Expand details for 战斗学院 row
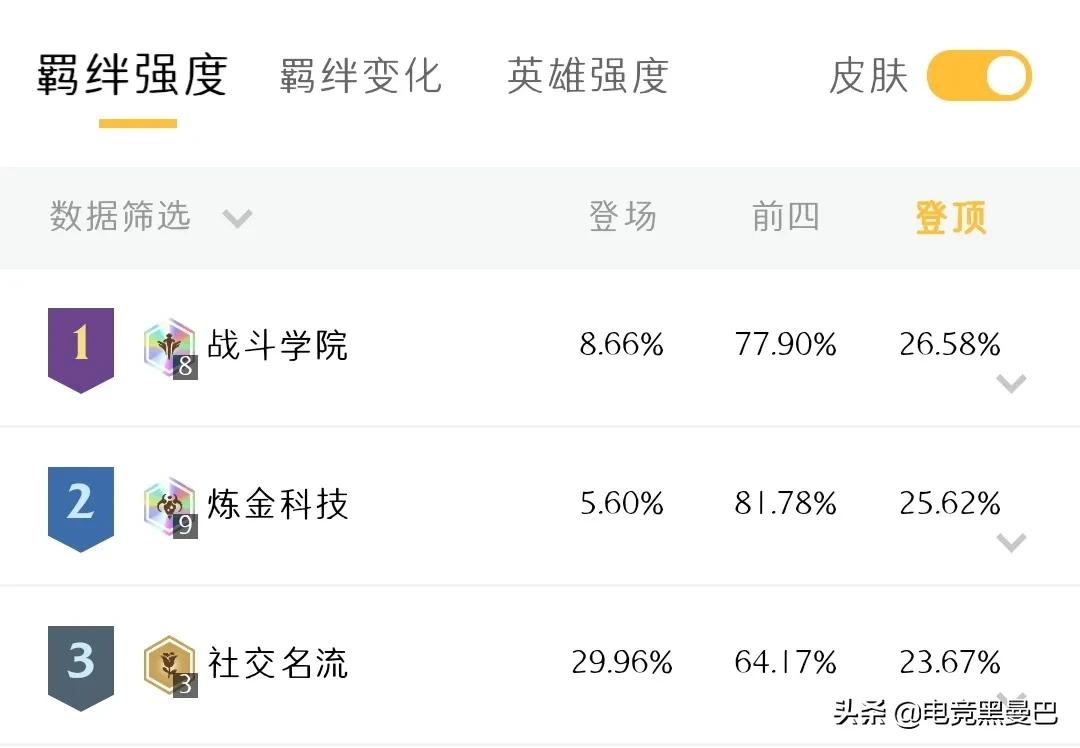The height and width of the screenshot is (748, 1080). pyautogui.click(x=1013, y=383)
